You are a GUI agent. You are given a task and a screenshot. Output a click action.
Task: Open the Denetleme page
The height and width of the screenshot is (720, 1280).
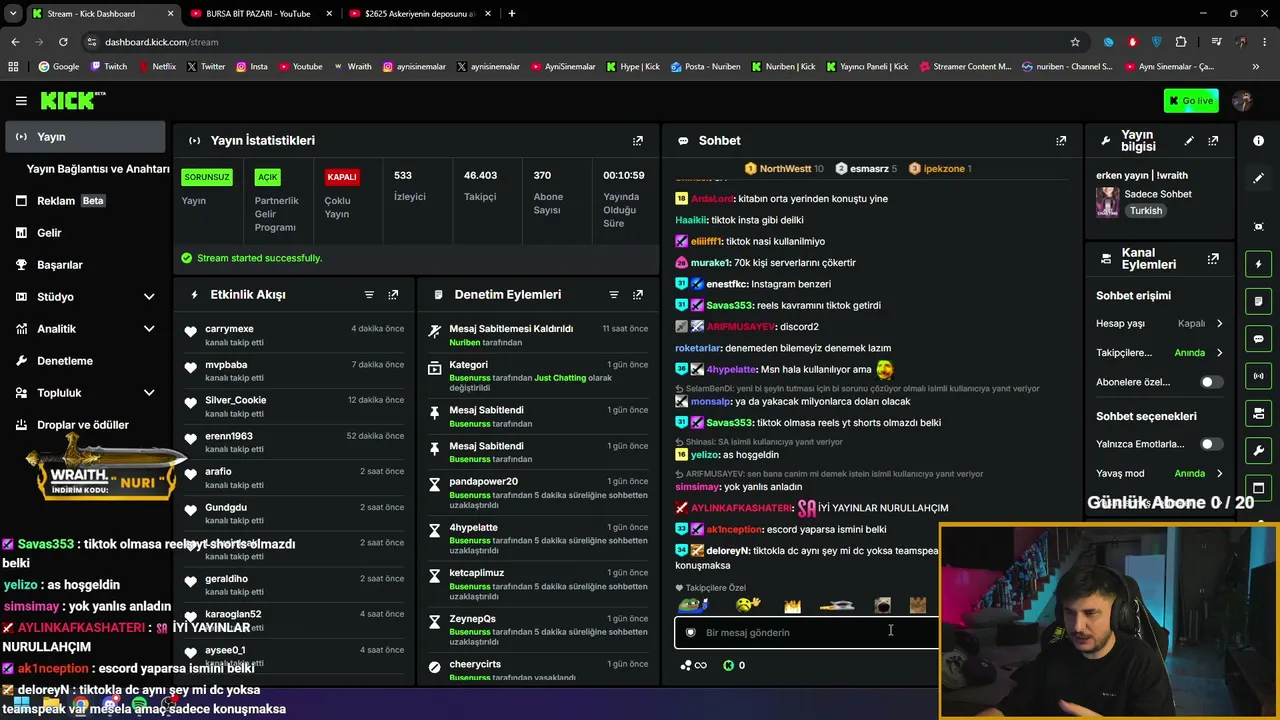85,361
